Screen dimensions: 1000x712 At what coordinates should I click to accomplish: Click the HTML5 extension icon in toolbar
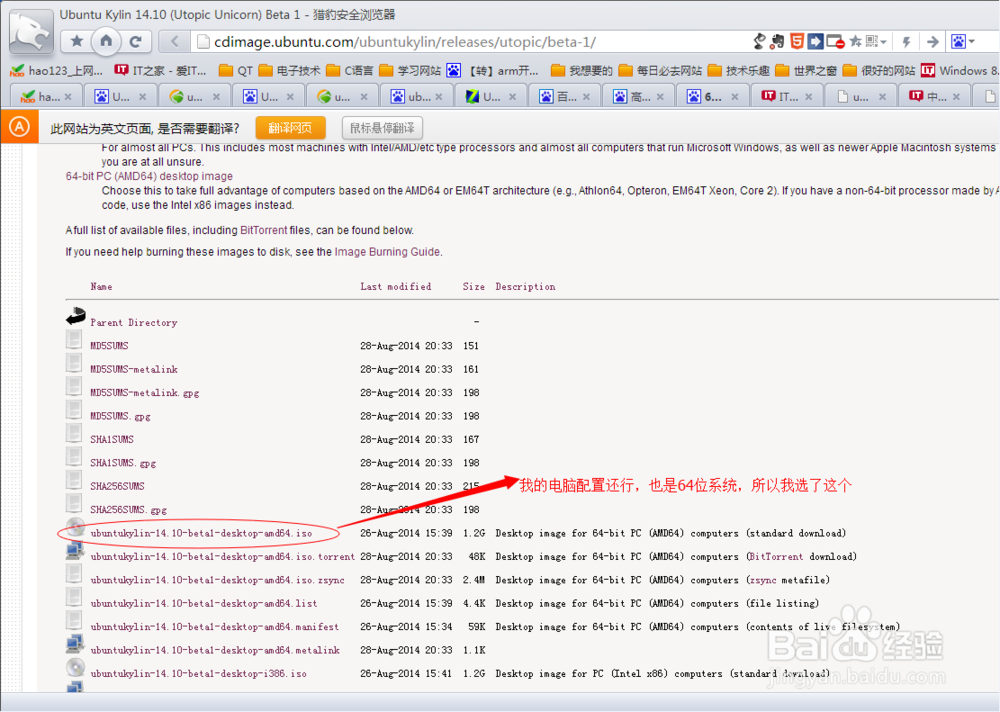tap(796, 41)
